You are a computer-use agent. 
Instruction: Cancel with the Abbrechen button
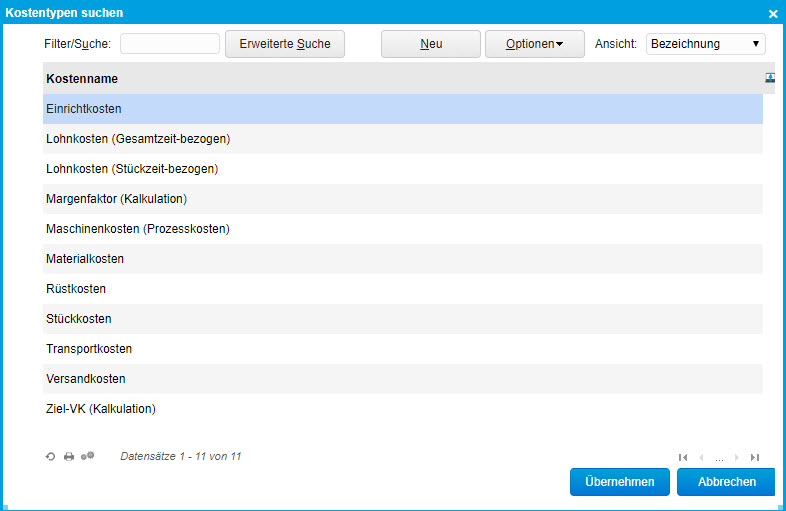[x=726, y=482]
